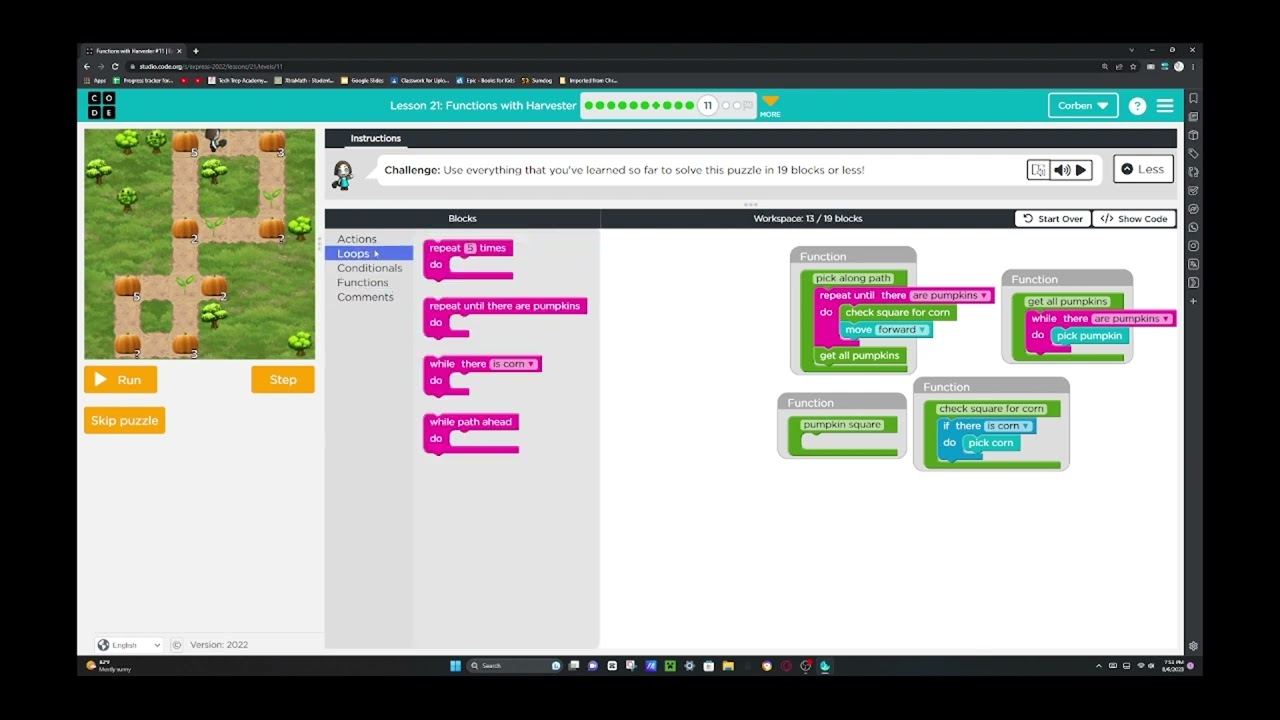Image resolution: width=1280 pixels, height=720 pixels.
Task: Select the Functions with Harvester browser tab
Action: tap(133, 51)
